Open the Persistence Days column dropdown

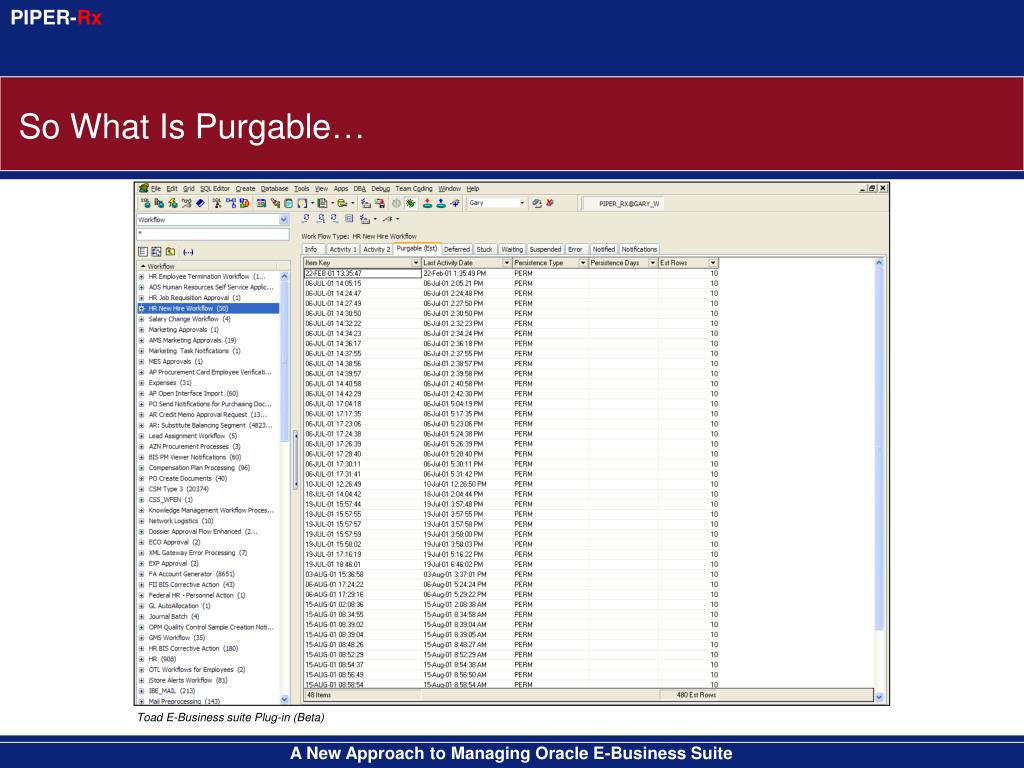(652, 263)
